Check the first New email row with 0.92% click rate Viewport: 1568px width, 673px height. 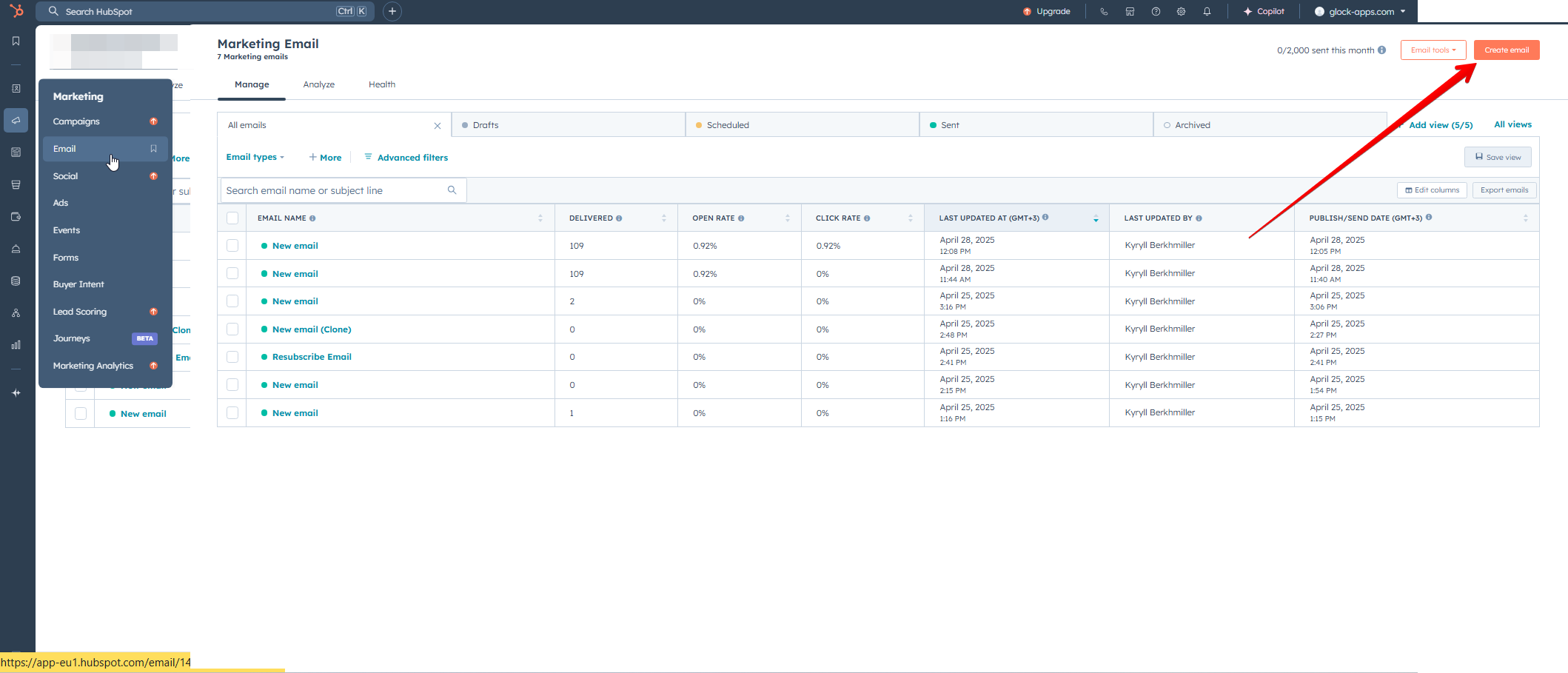tap(232, 246)
